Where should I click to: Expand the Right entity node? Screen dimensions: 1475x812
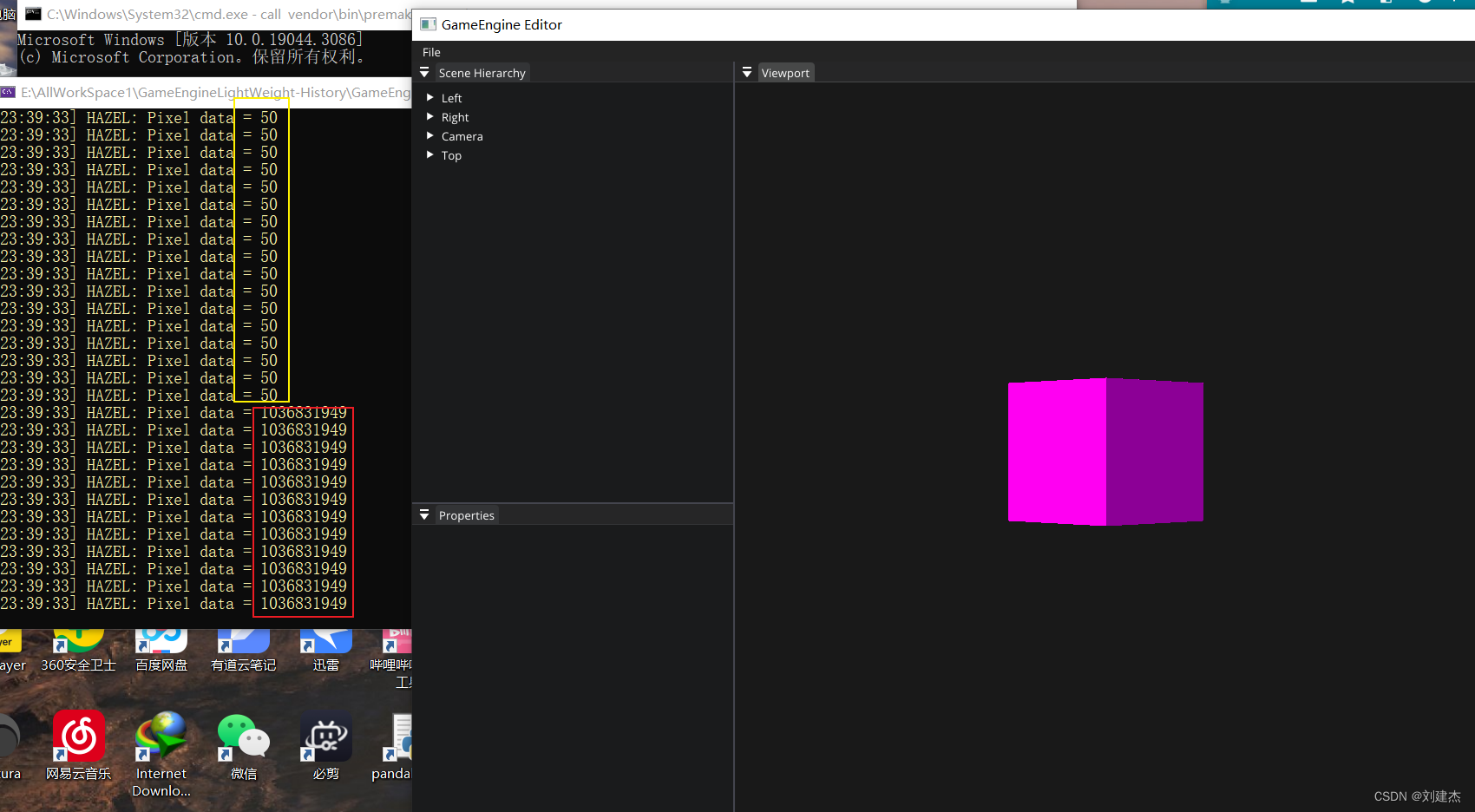(x=429, y=117)
